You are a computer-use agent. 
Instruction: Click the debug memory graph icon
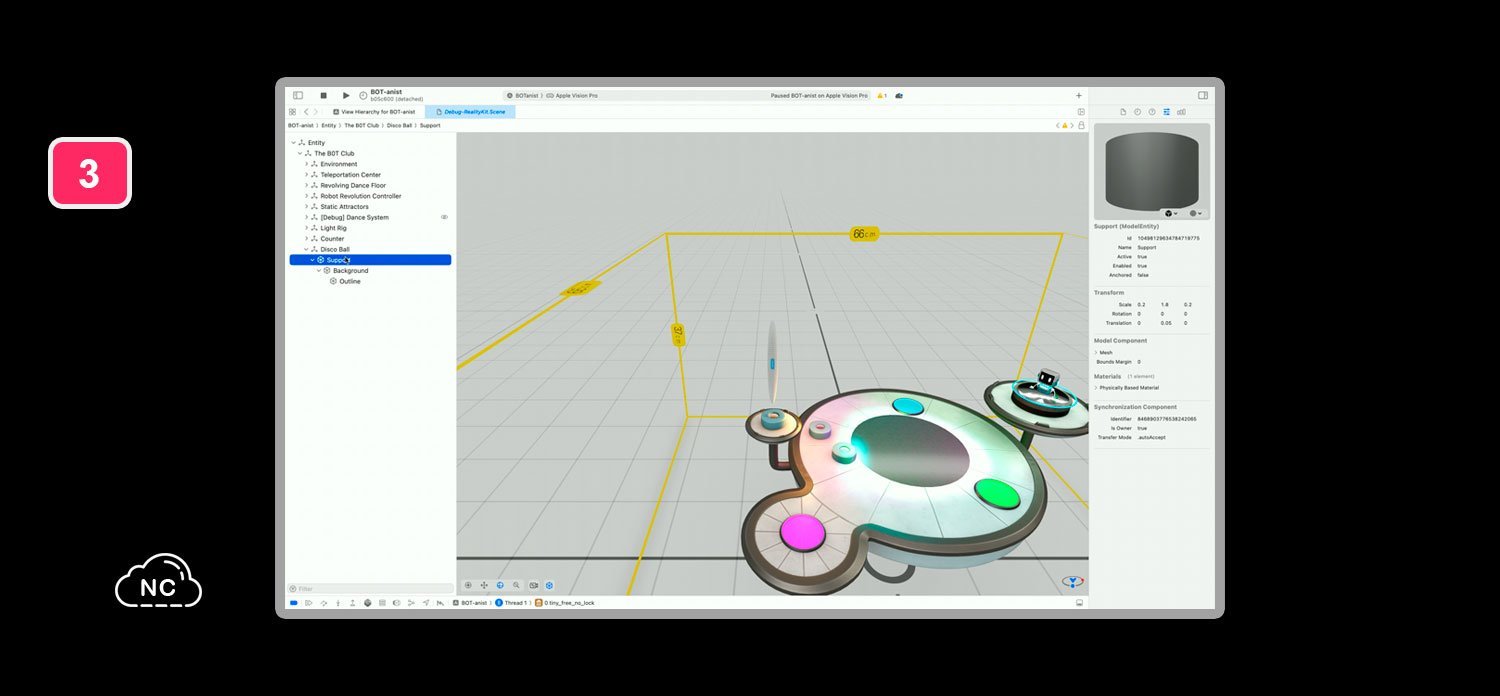411,603
